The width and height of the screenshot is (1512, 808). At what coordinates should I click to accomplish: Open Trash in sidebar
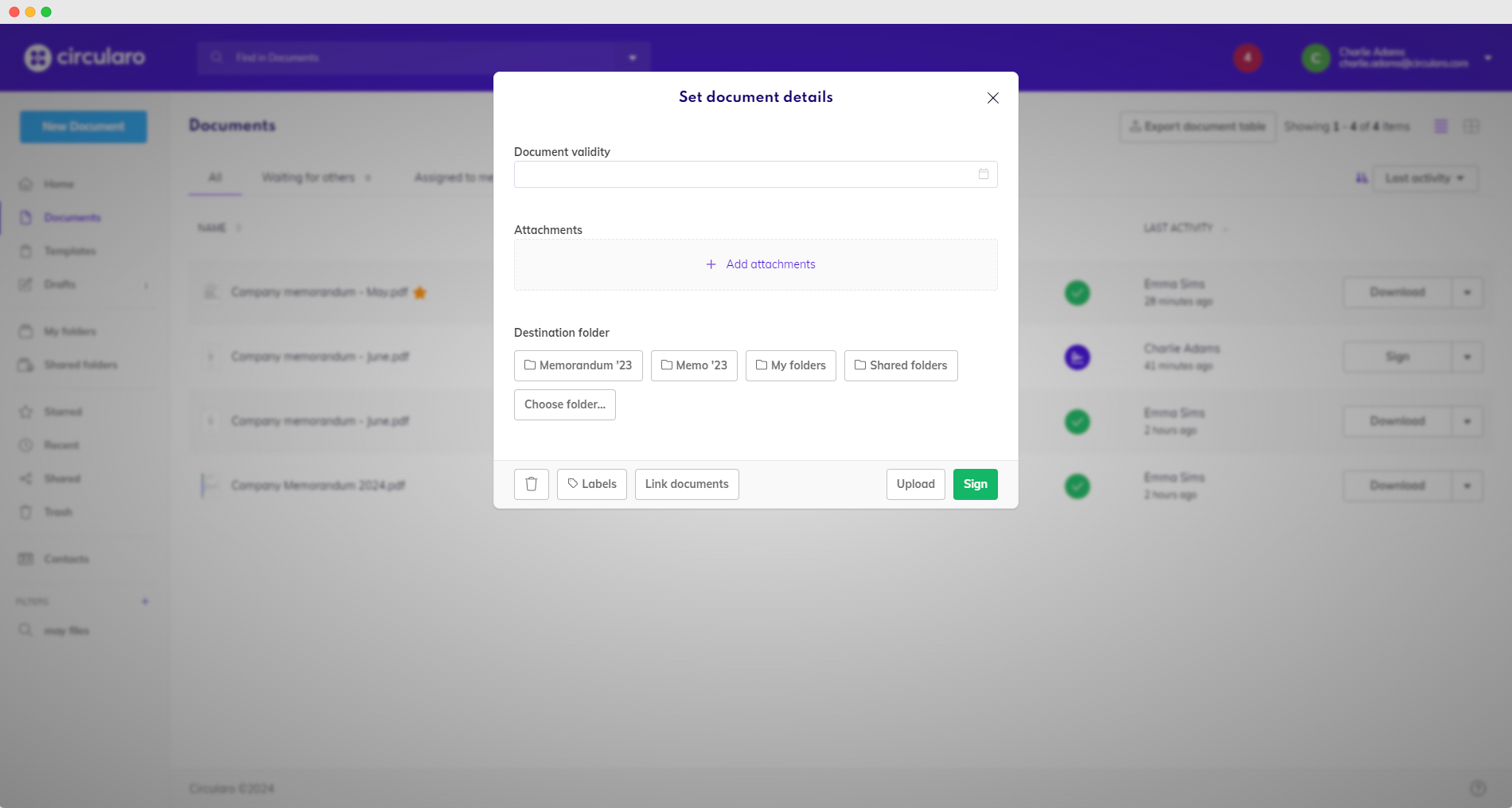tap(58, 512)
